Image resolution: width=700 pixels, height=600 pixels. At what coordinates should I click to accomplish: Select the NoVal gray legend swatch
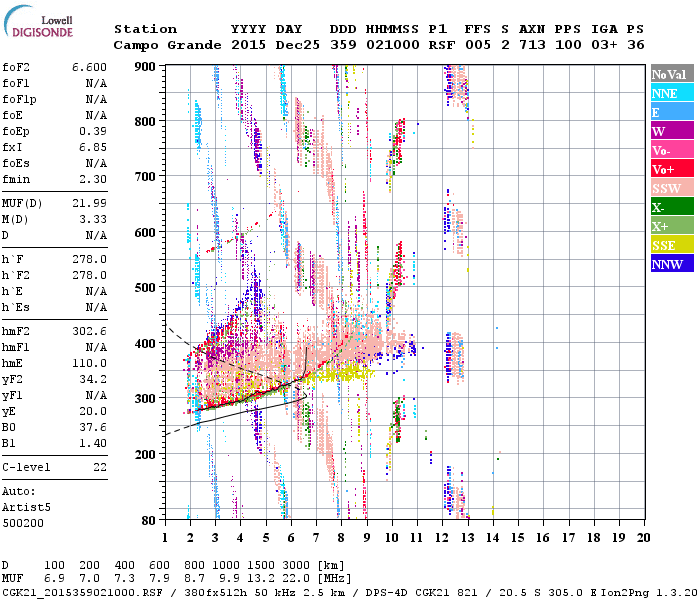[x=672, y=74]
